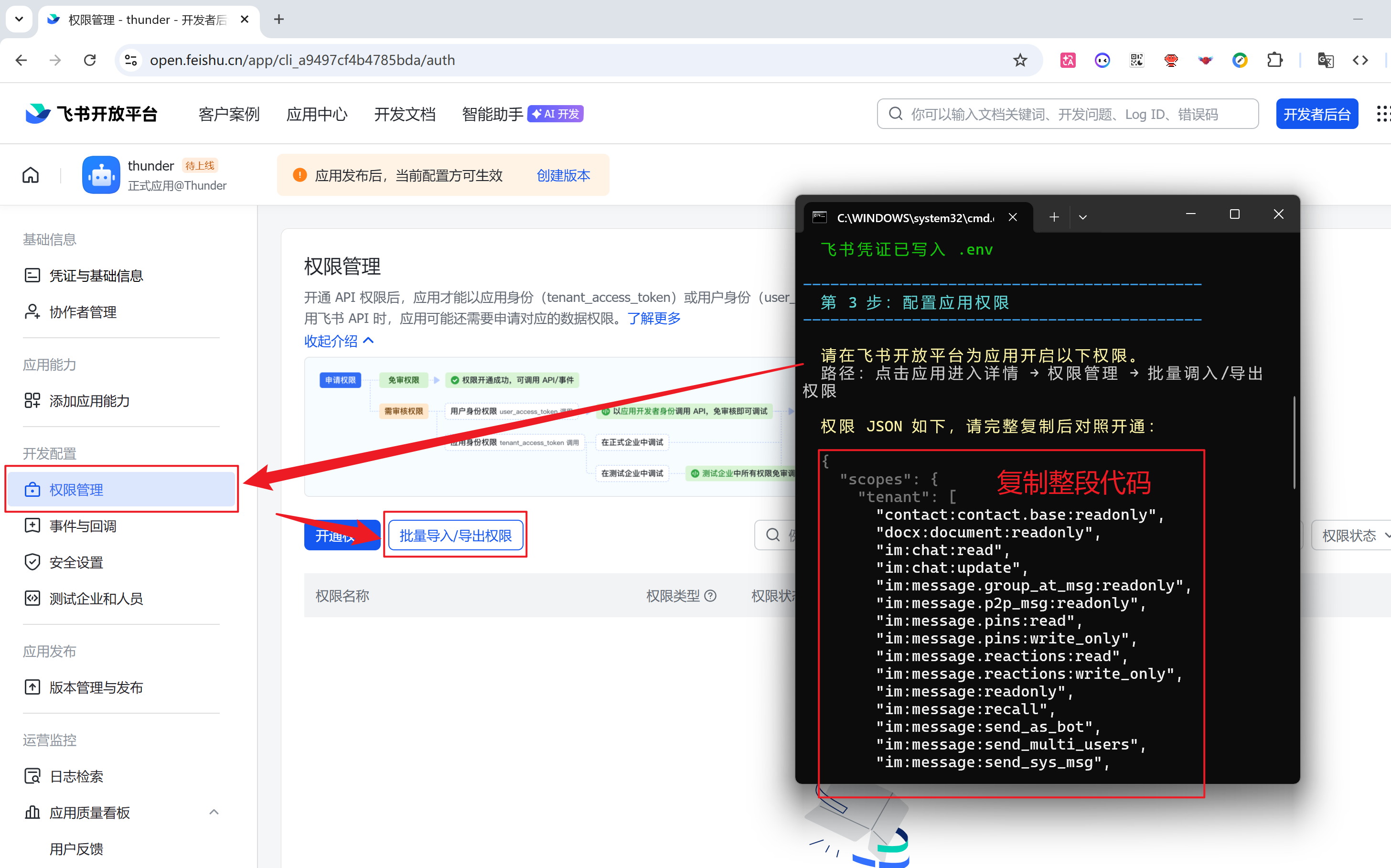Image resolution: width=1391 pixels, height=868 pixels.
Task: Click the QR code extension icon
Action: [x=1137, y=60]
